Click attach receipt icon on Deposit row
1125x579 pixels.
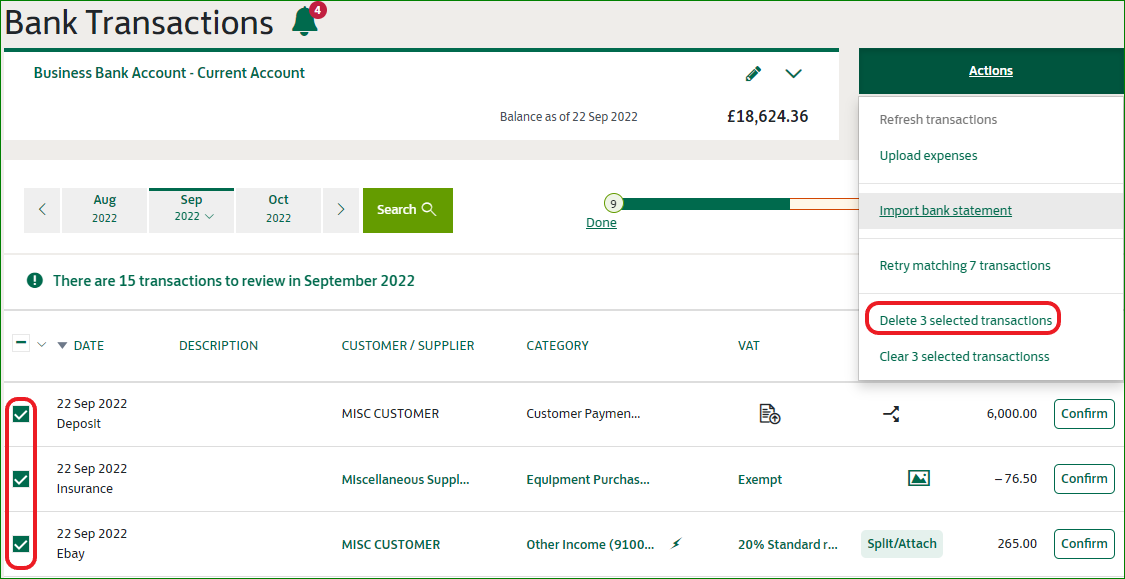click(x=769, y=414)
